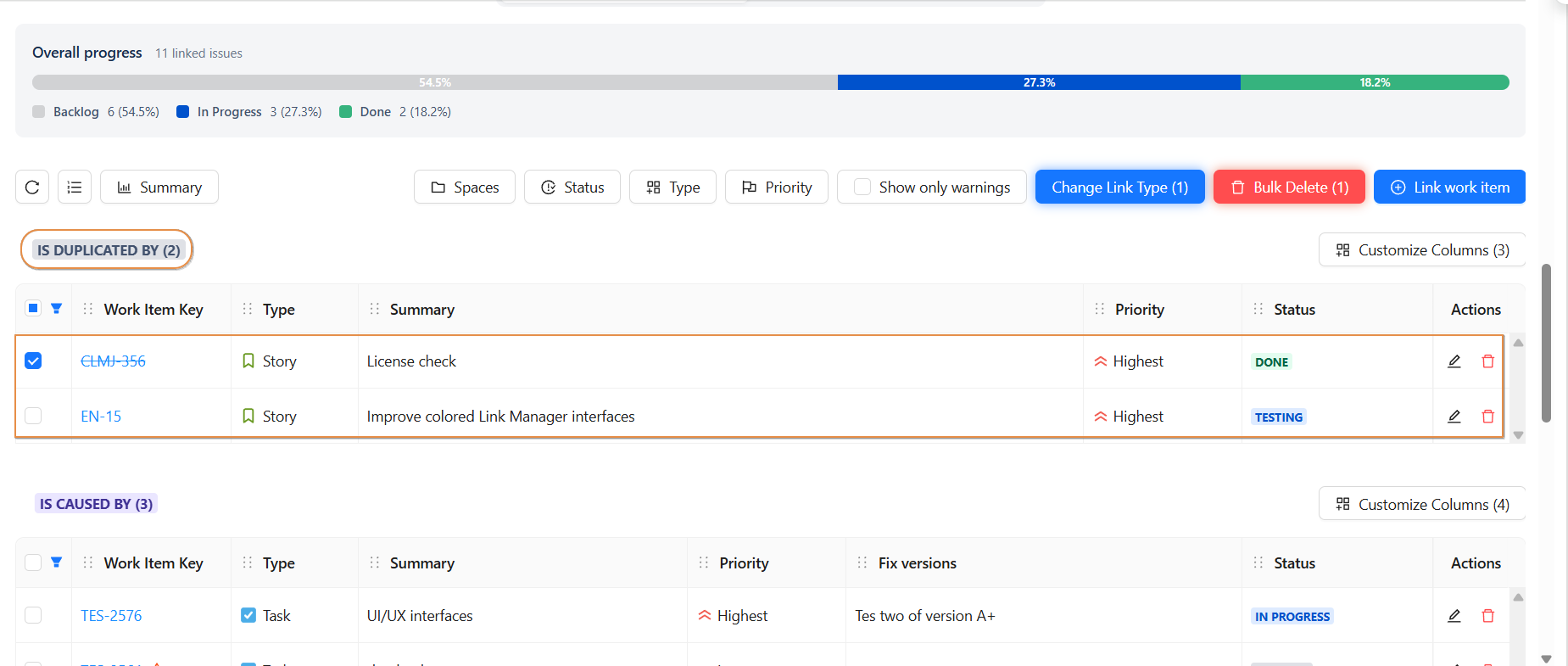Collapse the IS DUPLICATED BY (2) group
This screenshot has width=1568, height=666.
[108, 250]
